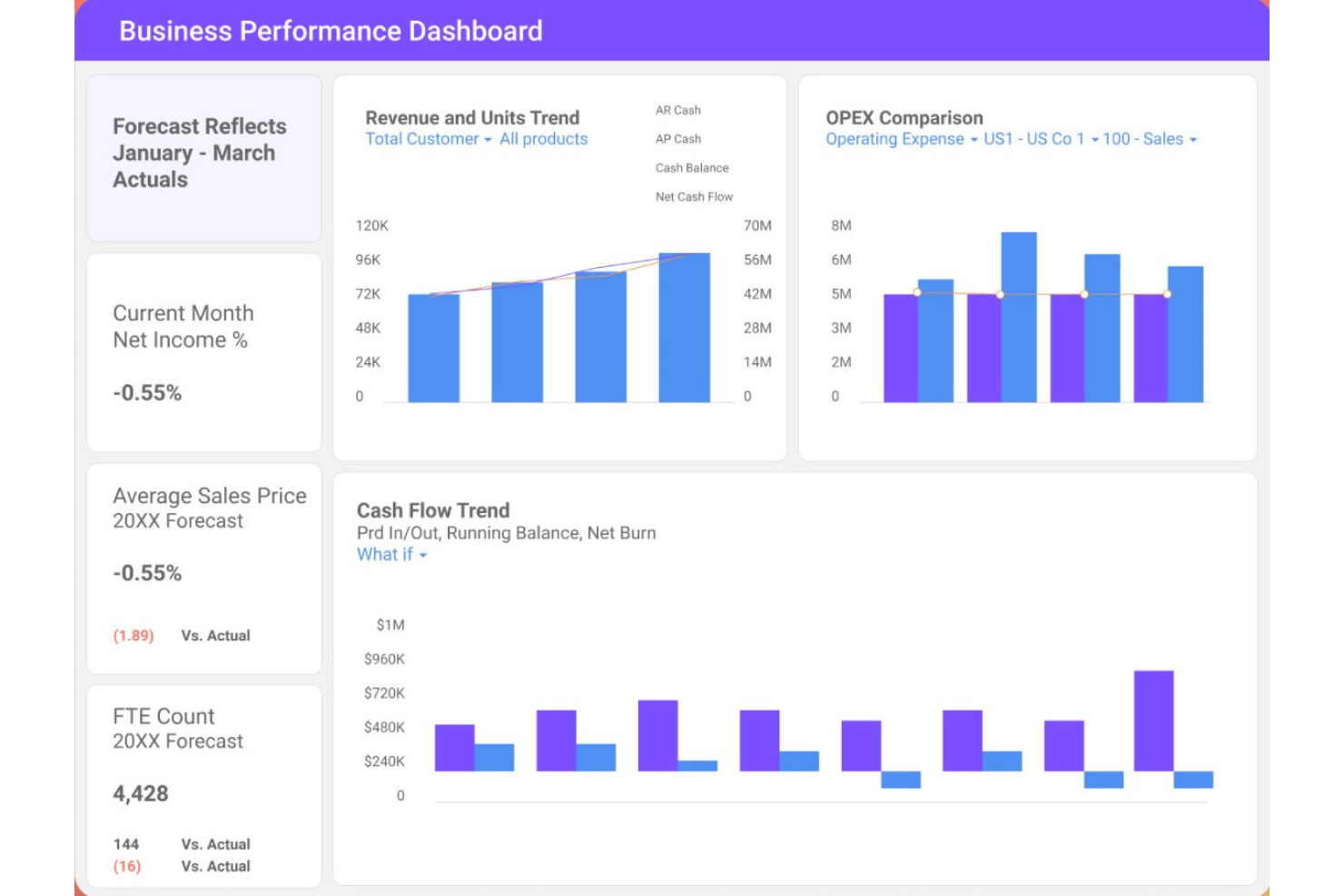Open the Total Customer dropdown
The image size is (1344, 896).
click(429, 139)
